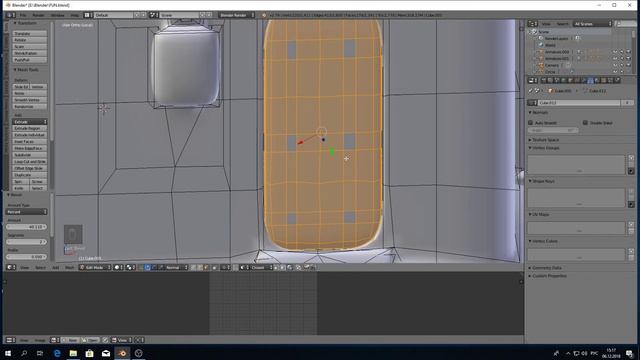The height and width of the screenshot is (360, 640).
Task: Enable the Auto Smooth checkbox
Action: [531, 122]
